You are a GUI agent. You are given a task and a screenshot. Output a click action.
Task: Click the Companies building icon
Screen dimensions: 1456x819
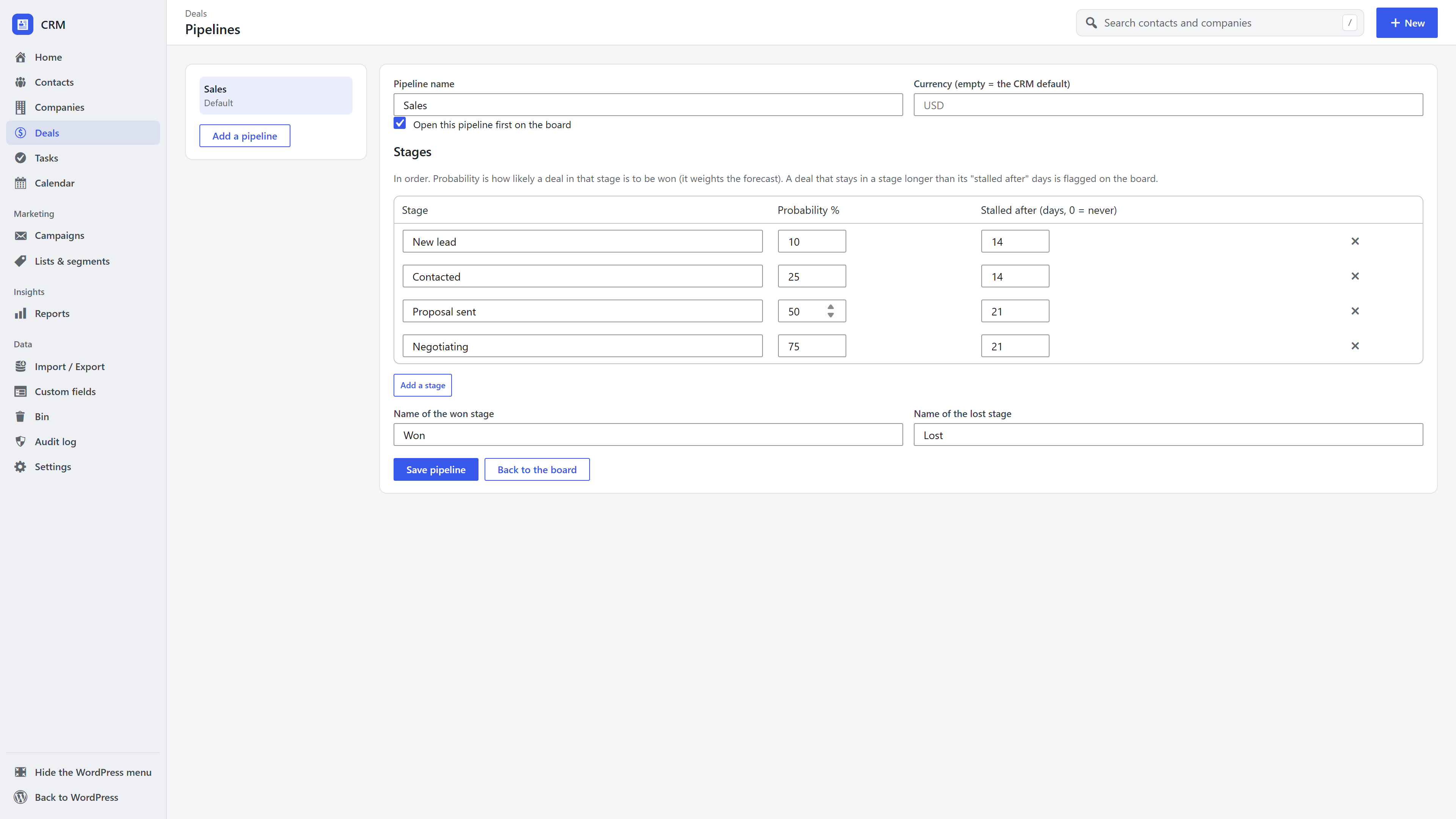[21, 107]
